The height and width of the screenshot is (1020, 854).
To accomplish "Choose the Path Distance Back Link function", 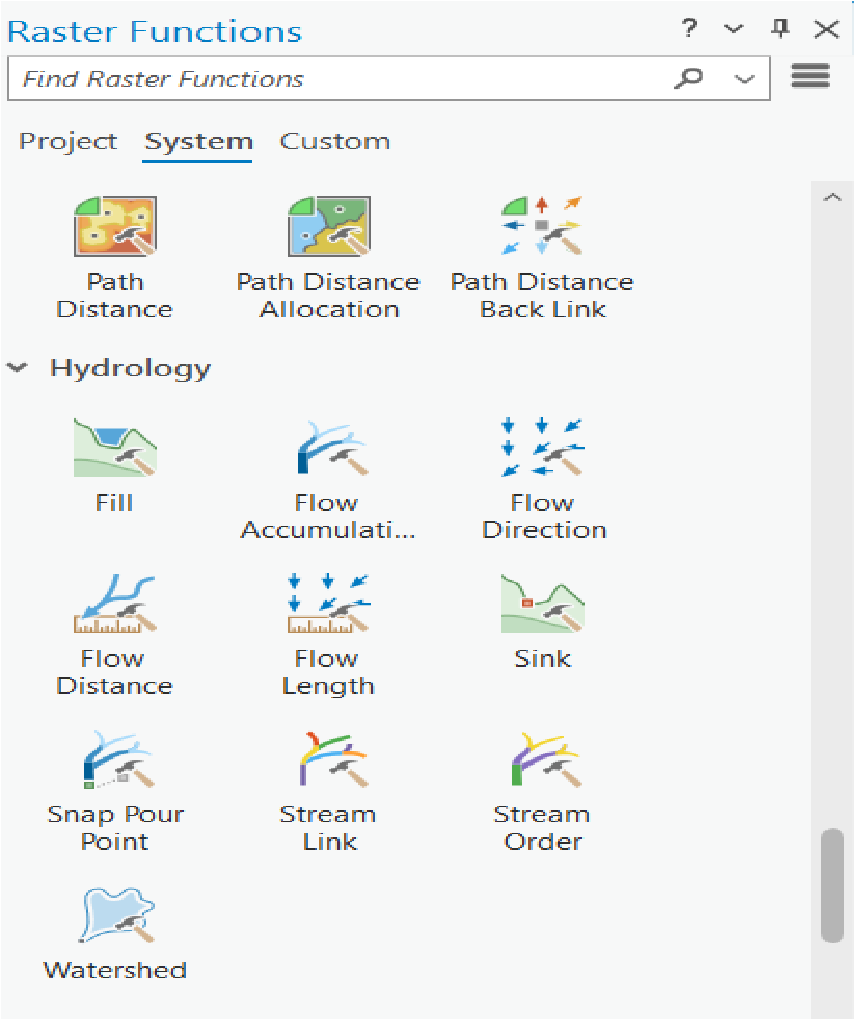I will 543,227.
